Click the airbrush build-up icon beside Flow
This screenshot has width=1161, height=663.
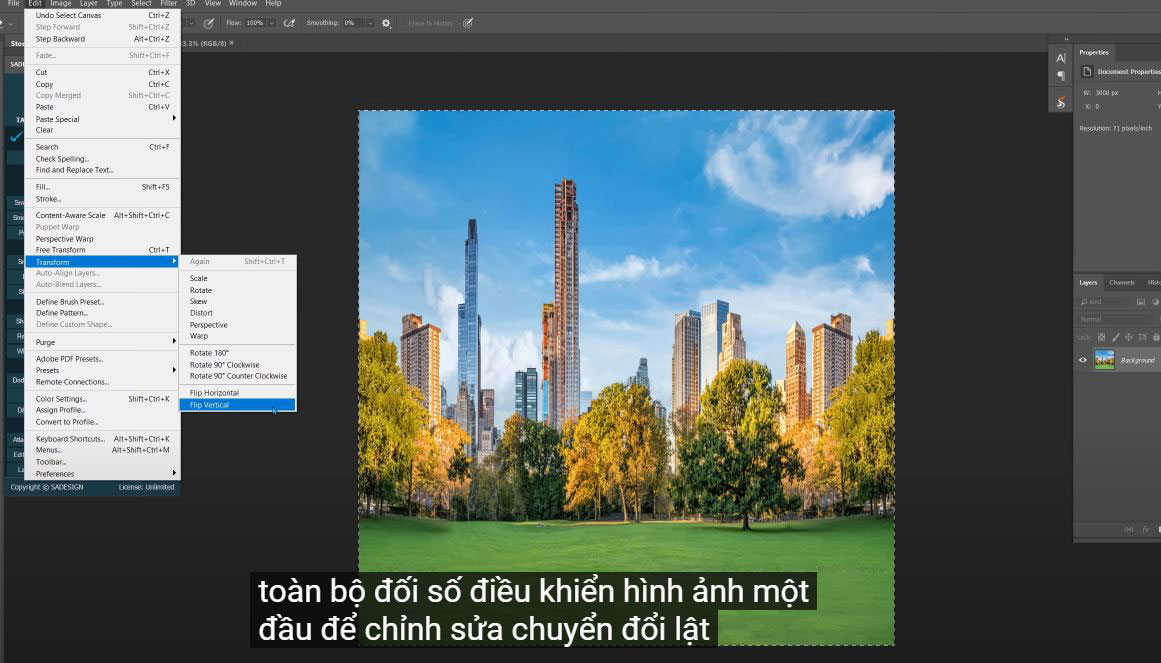[289, 22]
